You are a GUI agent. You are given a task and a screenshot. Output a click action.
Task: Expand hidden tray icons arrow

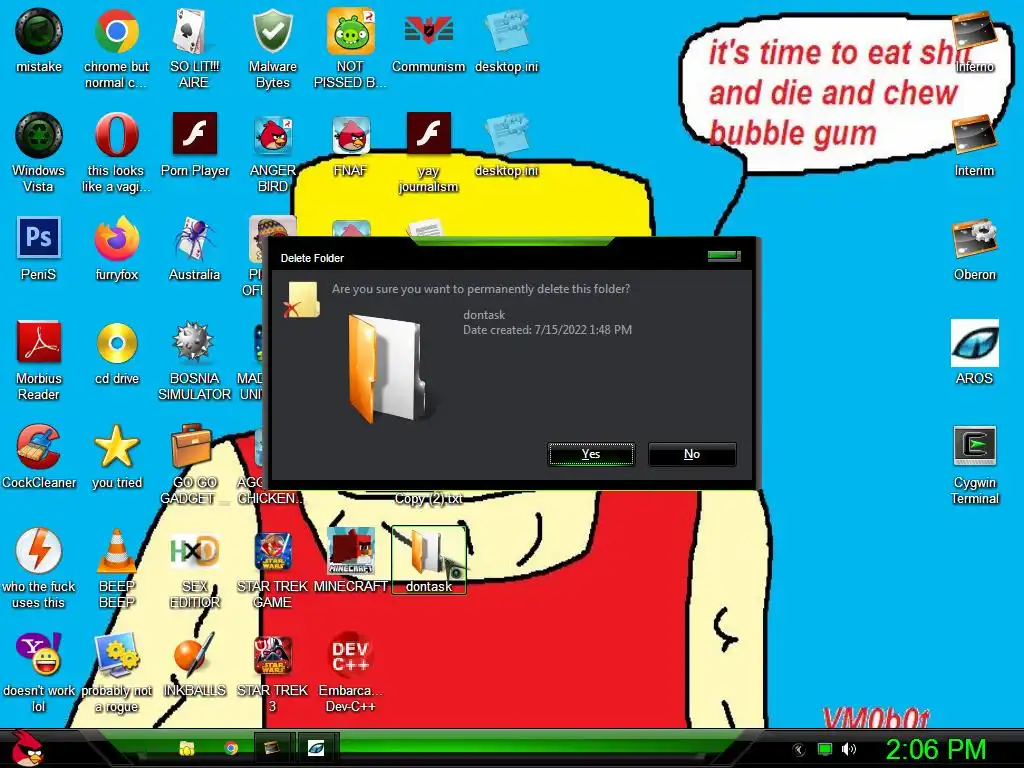pos(799,749)
